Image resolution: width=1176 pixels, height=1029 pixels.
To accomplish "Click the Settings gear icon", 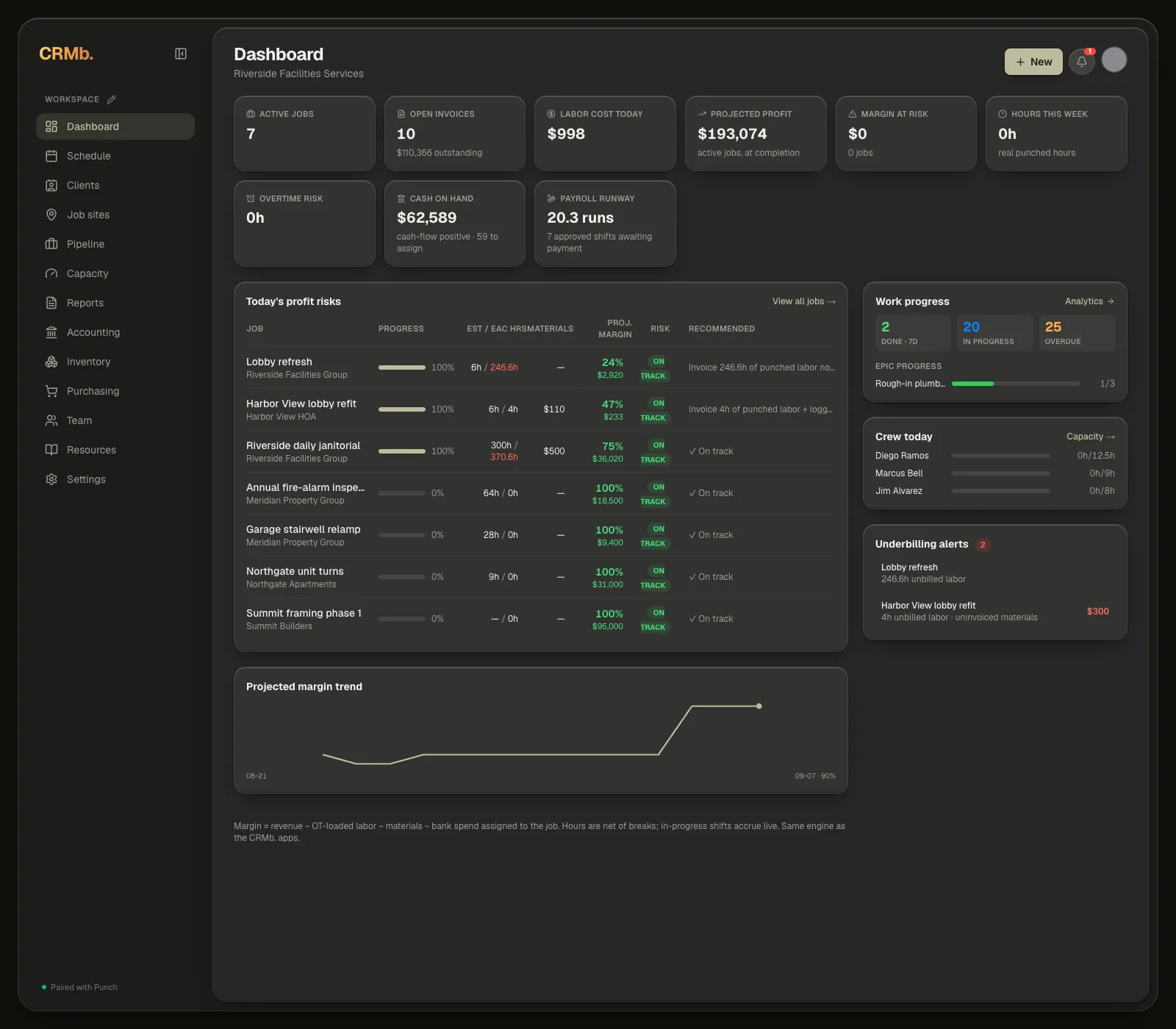I will [x=51, y=479].
